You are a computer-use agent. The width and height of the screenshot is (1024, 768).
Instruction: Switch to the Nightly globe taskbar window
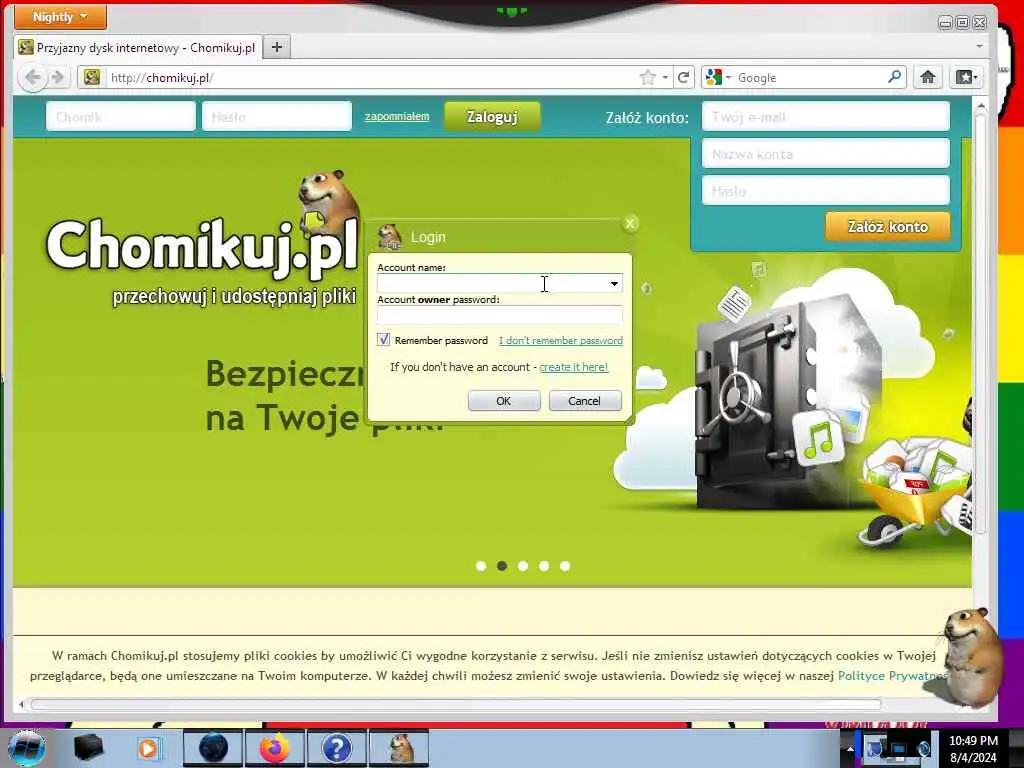213,748
